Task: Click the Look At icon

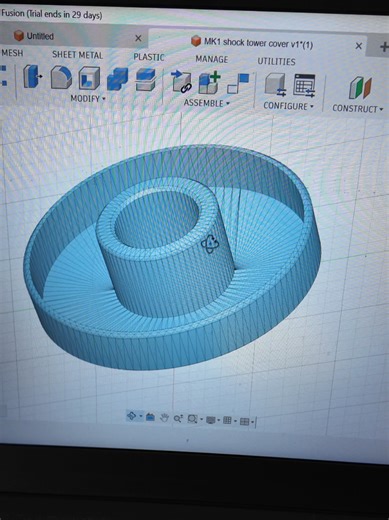Action: point(150,417)
